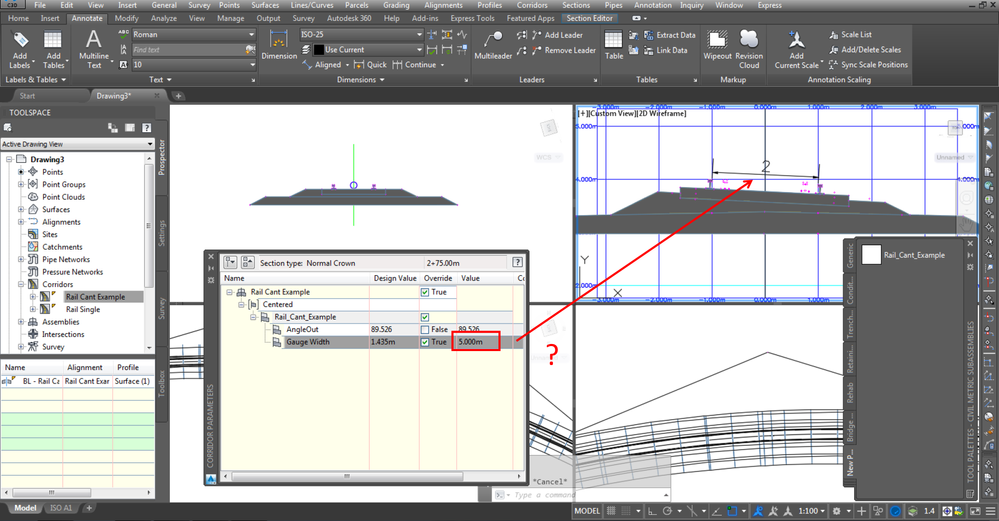
Task: Open the Scale List
Action: click(851, 34)
